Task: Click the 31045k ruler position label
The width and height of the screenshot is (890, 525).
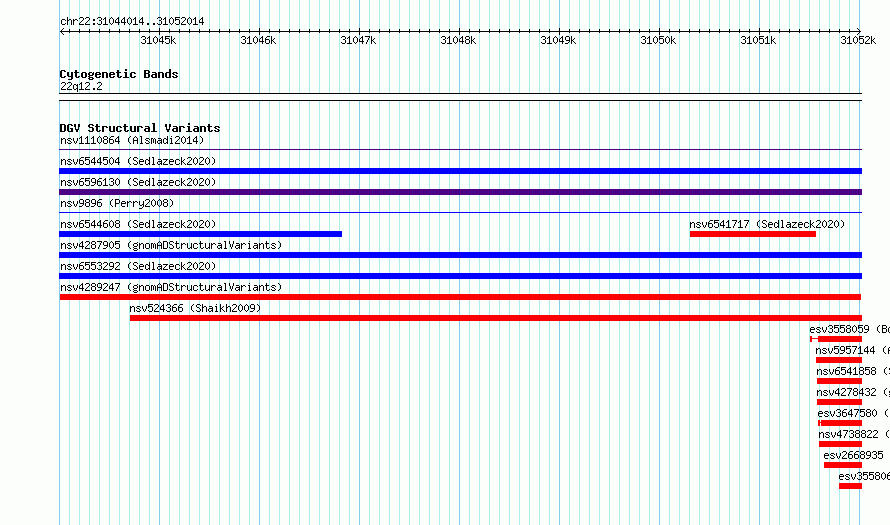Action: point(158,40)
